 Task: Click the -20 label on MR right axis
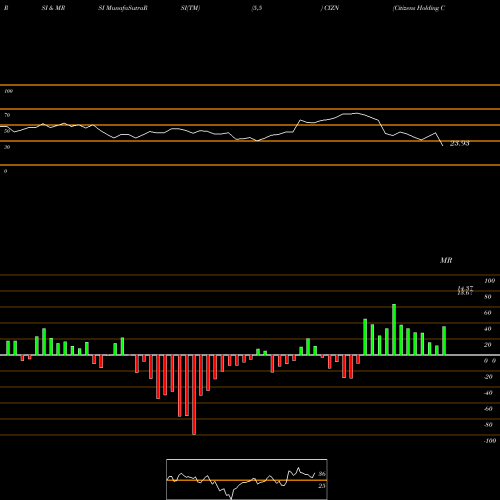tap(488, 377)
